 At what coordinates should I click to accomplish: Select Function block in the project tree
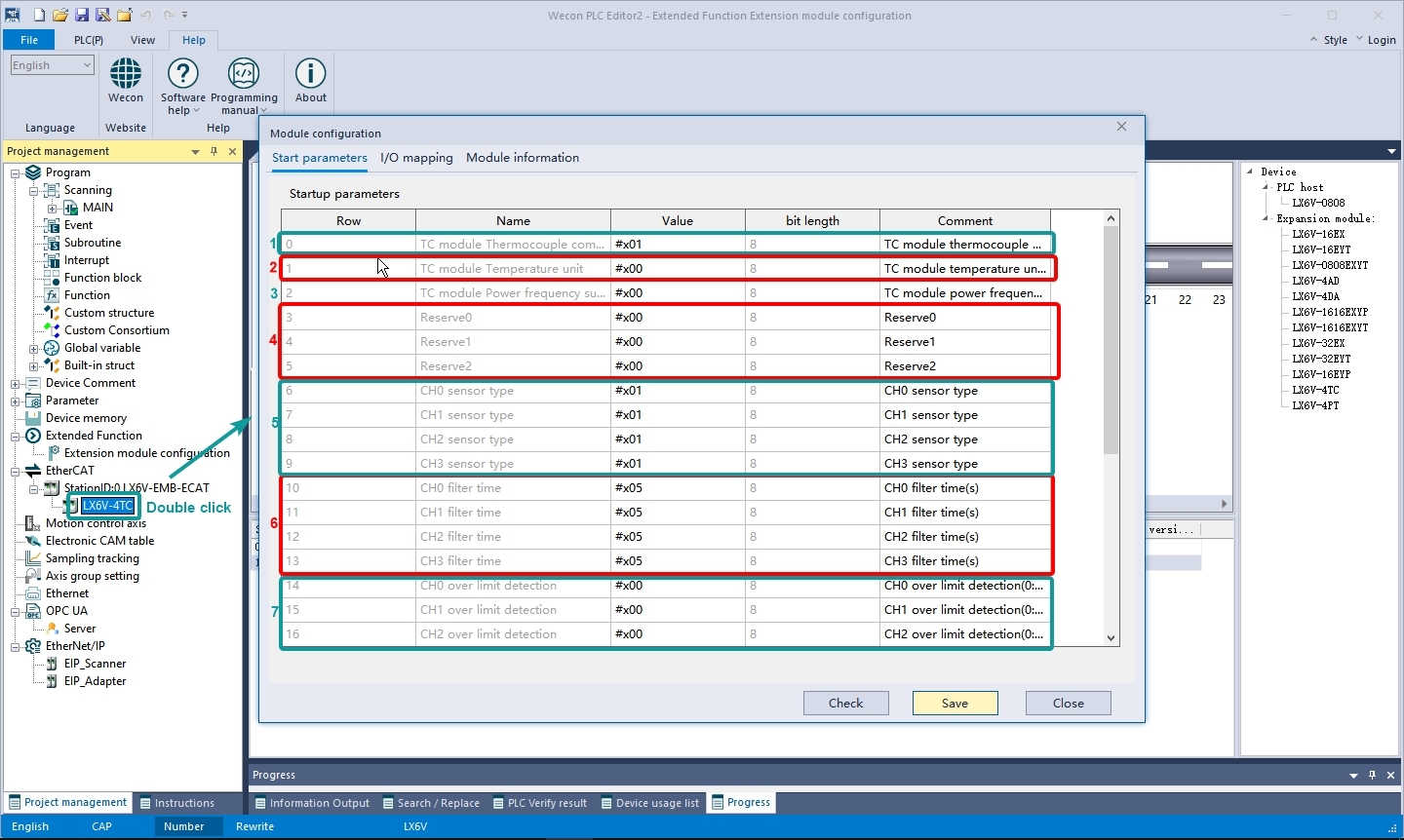[102, 278]
